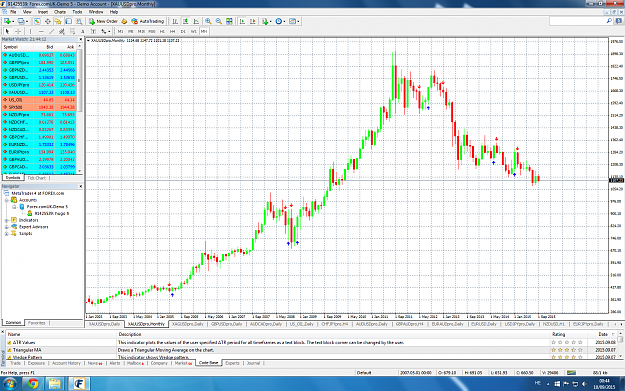Select the Text Label tool
Image resolution: width=625 pixels, height=391 pixels.
pos(93,31)
